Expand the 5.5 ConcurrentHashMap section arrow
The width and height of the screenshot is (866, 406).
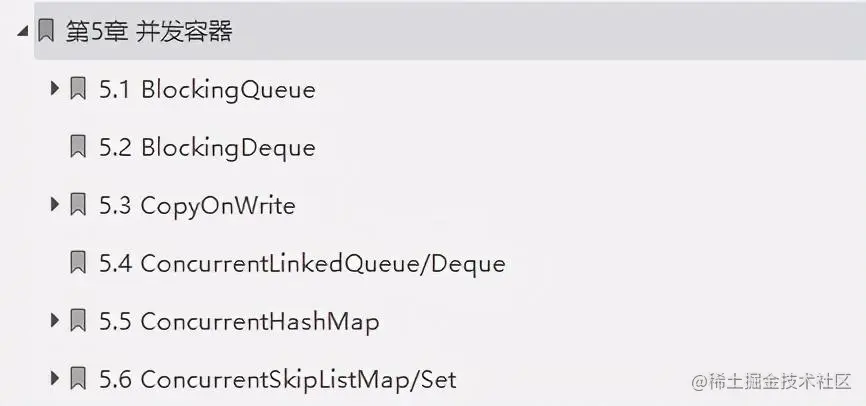[55, 322]
